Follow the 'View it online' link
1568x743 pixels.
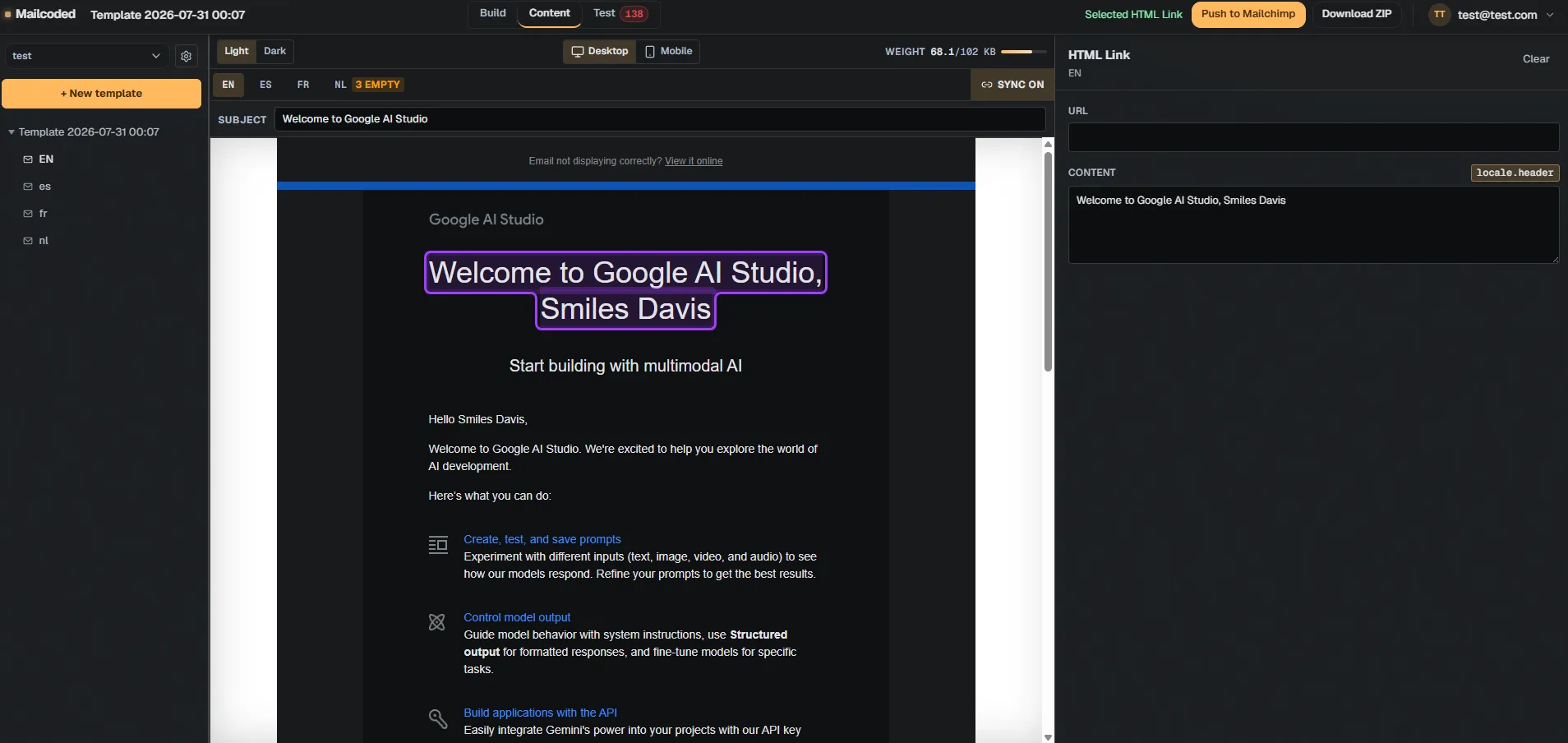(694, 161)
